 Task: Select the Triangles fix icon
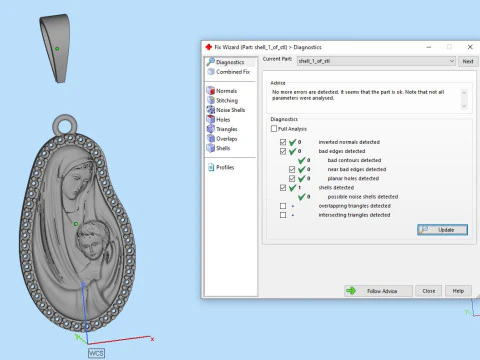pos(210,129)
